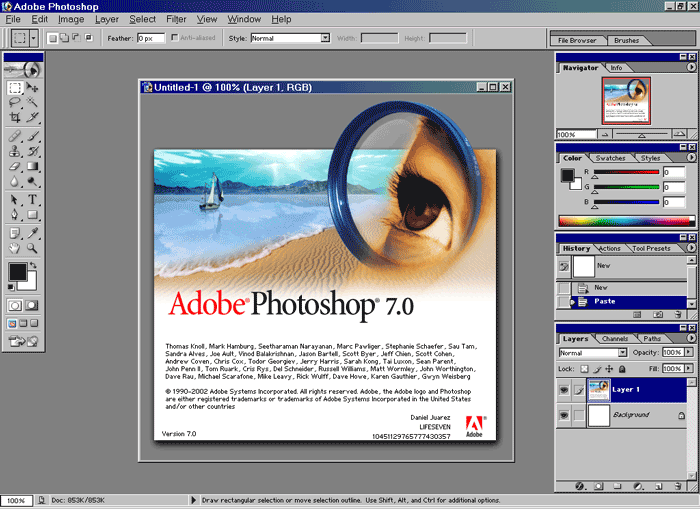
Task: Open the Select menu
Action: pos(142,19)
